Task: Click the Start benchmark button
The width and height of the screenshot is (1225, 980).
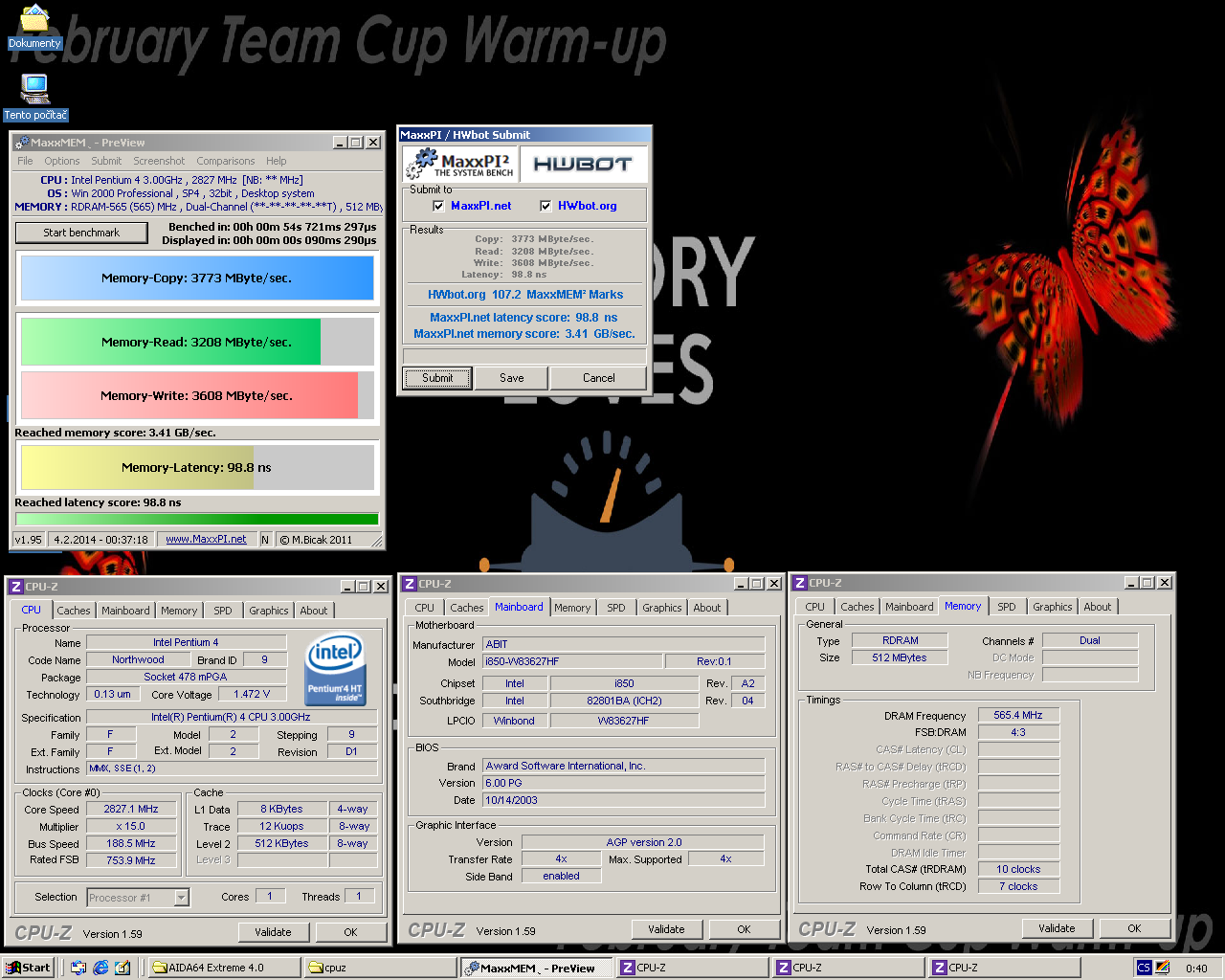Action: pos(81,233)
